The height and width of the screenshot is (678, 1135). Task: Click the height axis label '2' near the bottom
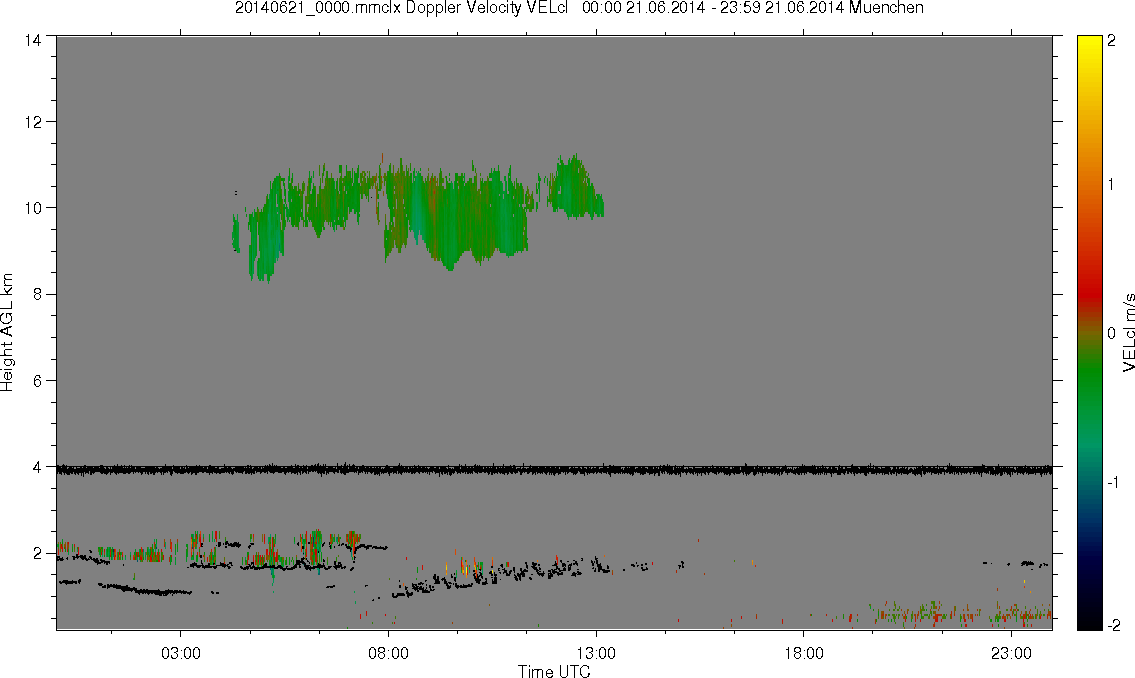point(36,554)
